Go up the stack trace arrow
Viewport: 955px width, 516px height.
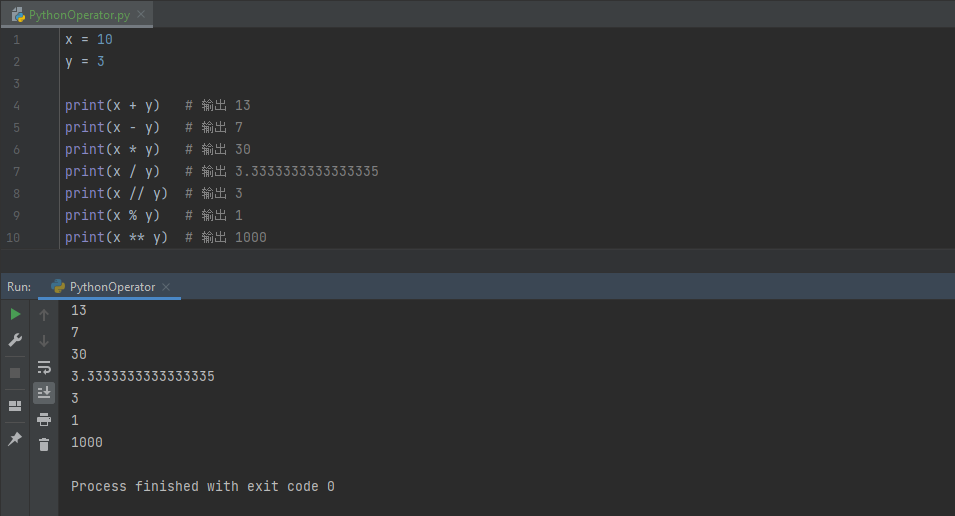point(44,315)
